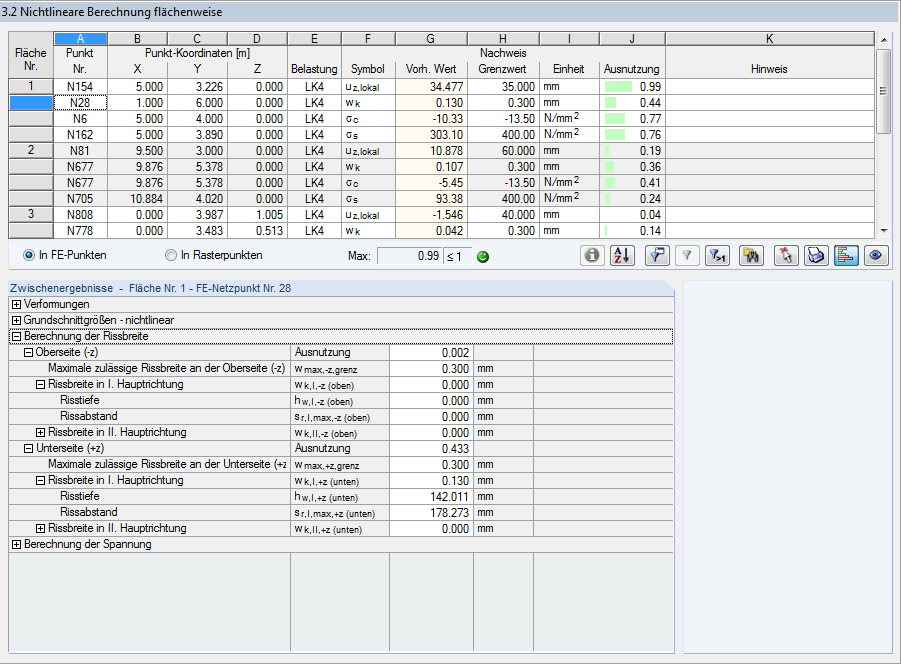Click the info icon button in toolbar
The height and width of the screenshot is (664, 901).
pos(592,255)
